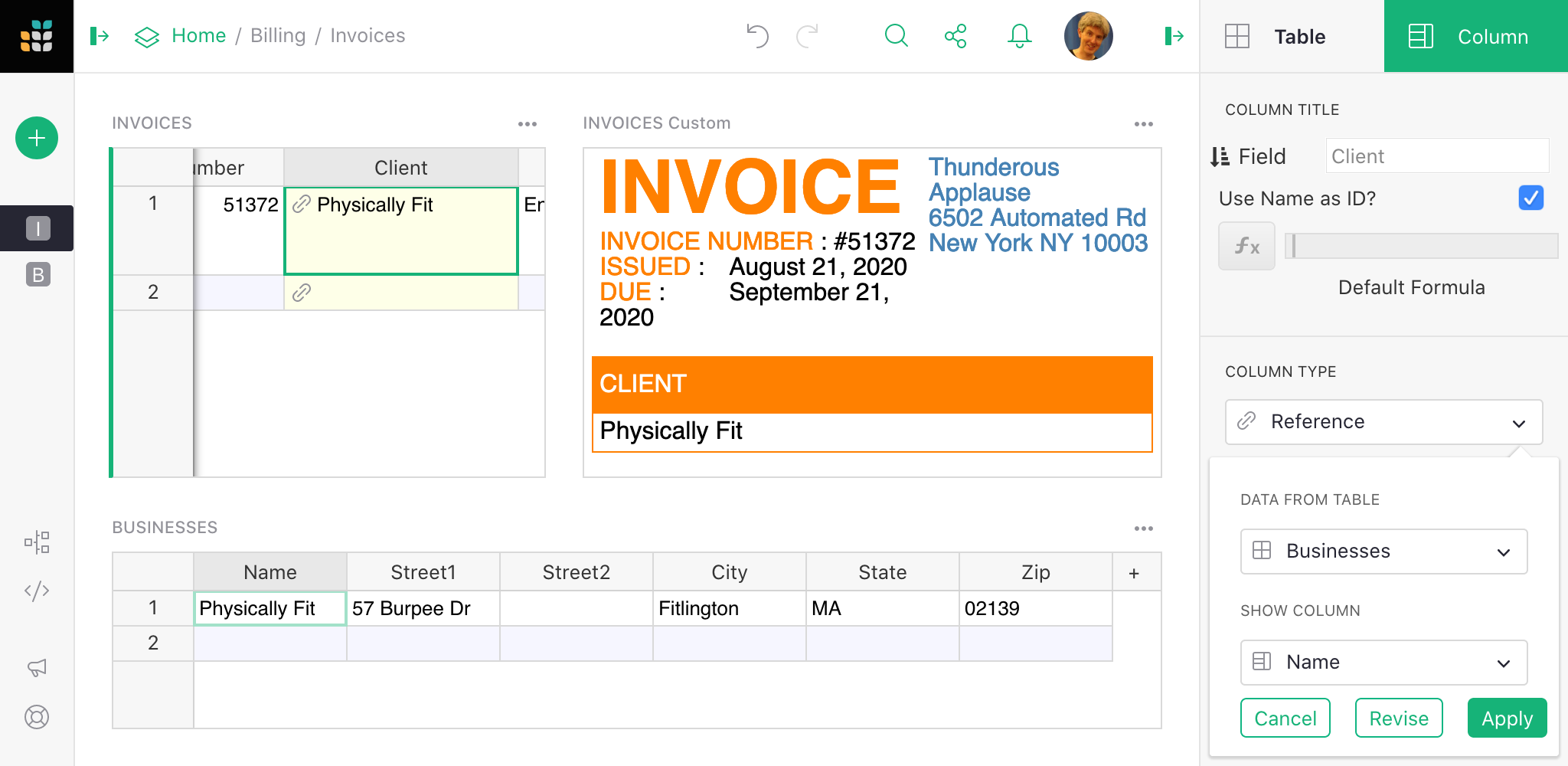Collapse the right properties panel
The width and height of the screenshot is (1568, 766).
(x=1174, y=35)
